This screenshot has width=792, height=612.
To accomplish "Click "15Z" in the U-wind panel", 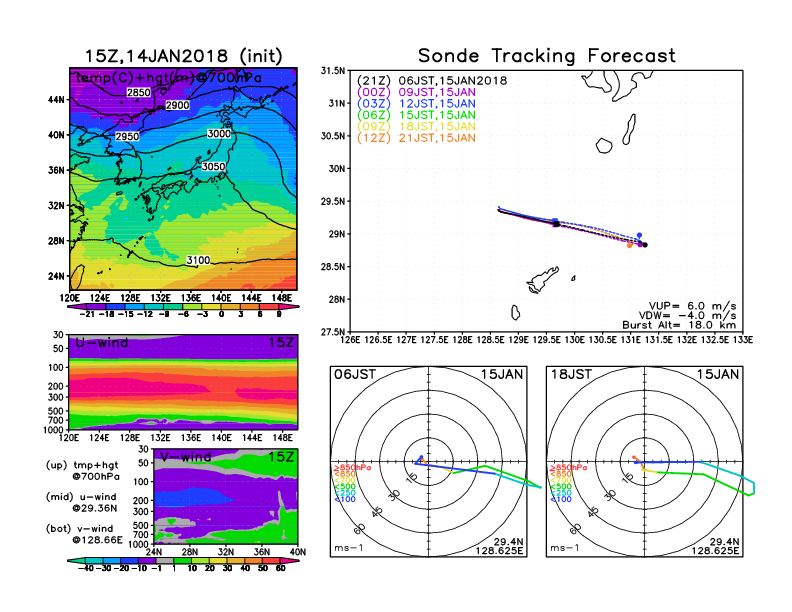I will pos(280,343).
